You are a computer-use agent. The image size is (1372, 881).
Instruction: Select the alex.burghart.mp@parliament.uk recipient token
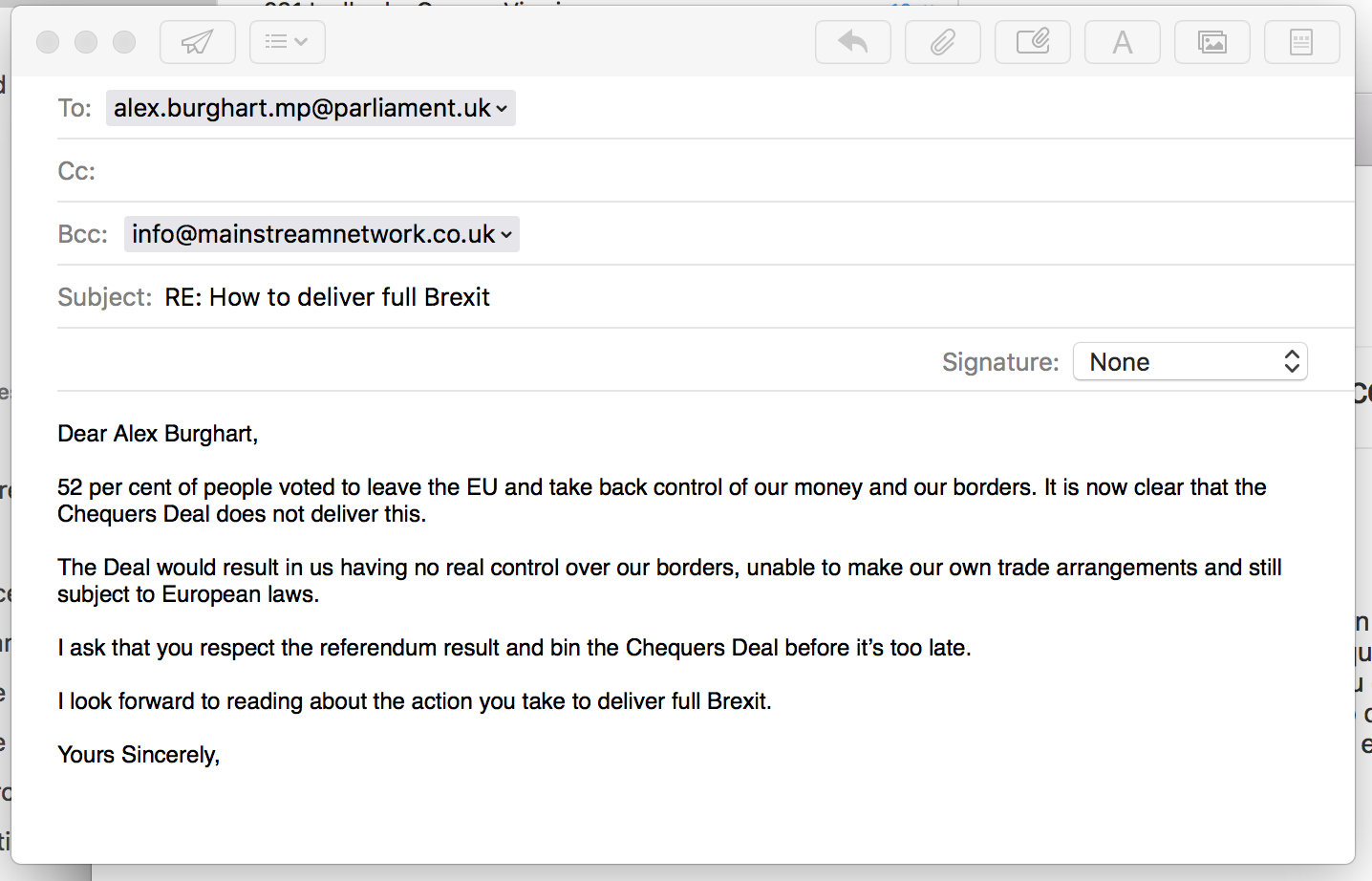tap(302, 108)
